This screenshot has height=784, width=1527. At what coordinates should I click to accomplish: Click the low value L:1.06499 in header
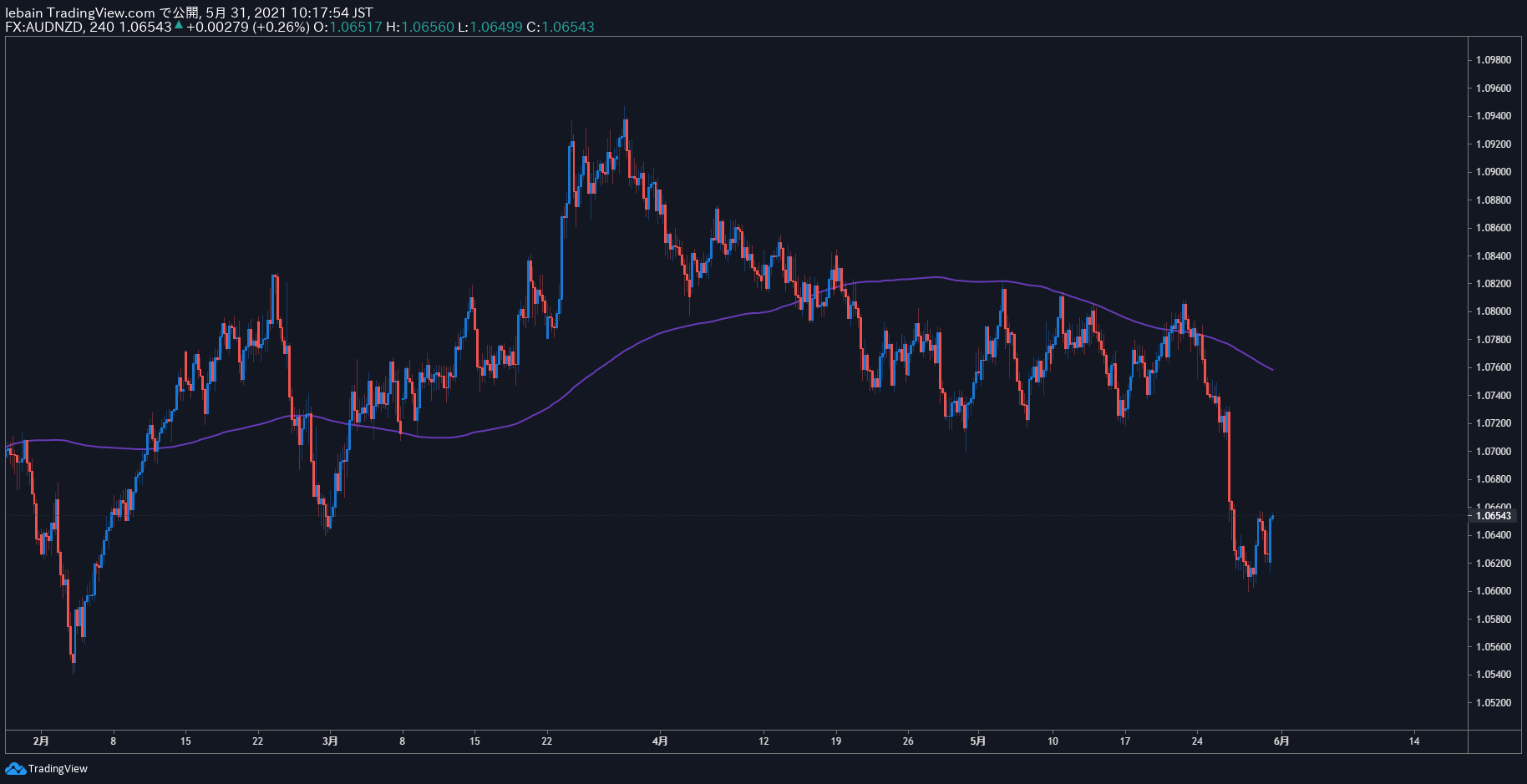(490, 27)
